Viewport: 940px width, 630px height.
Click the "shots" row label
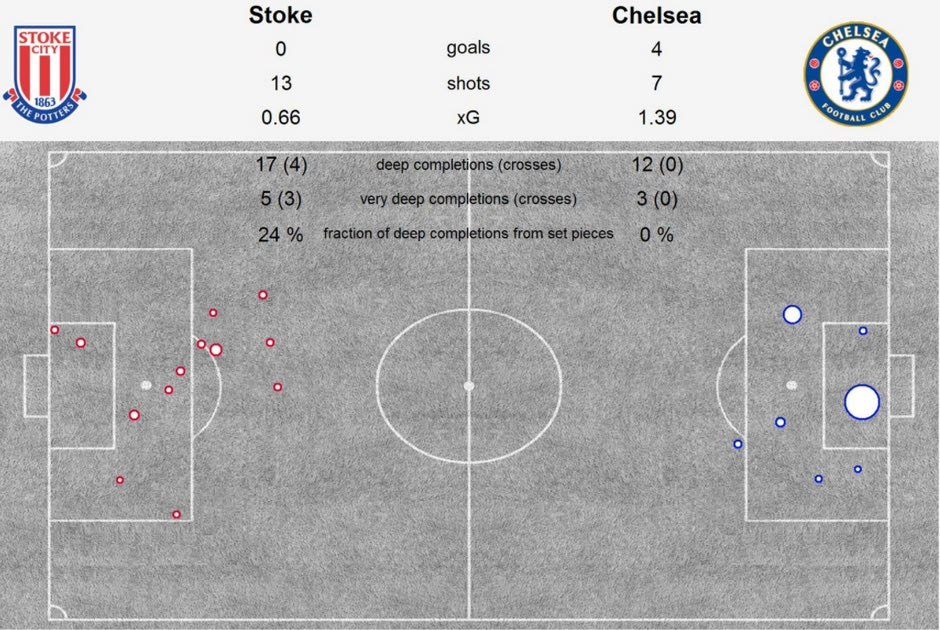tap(468, 83)
